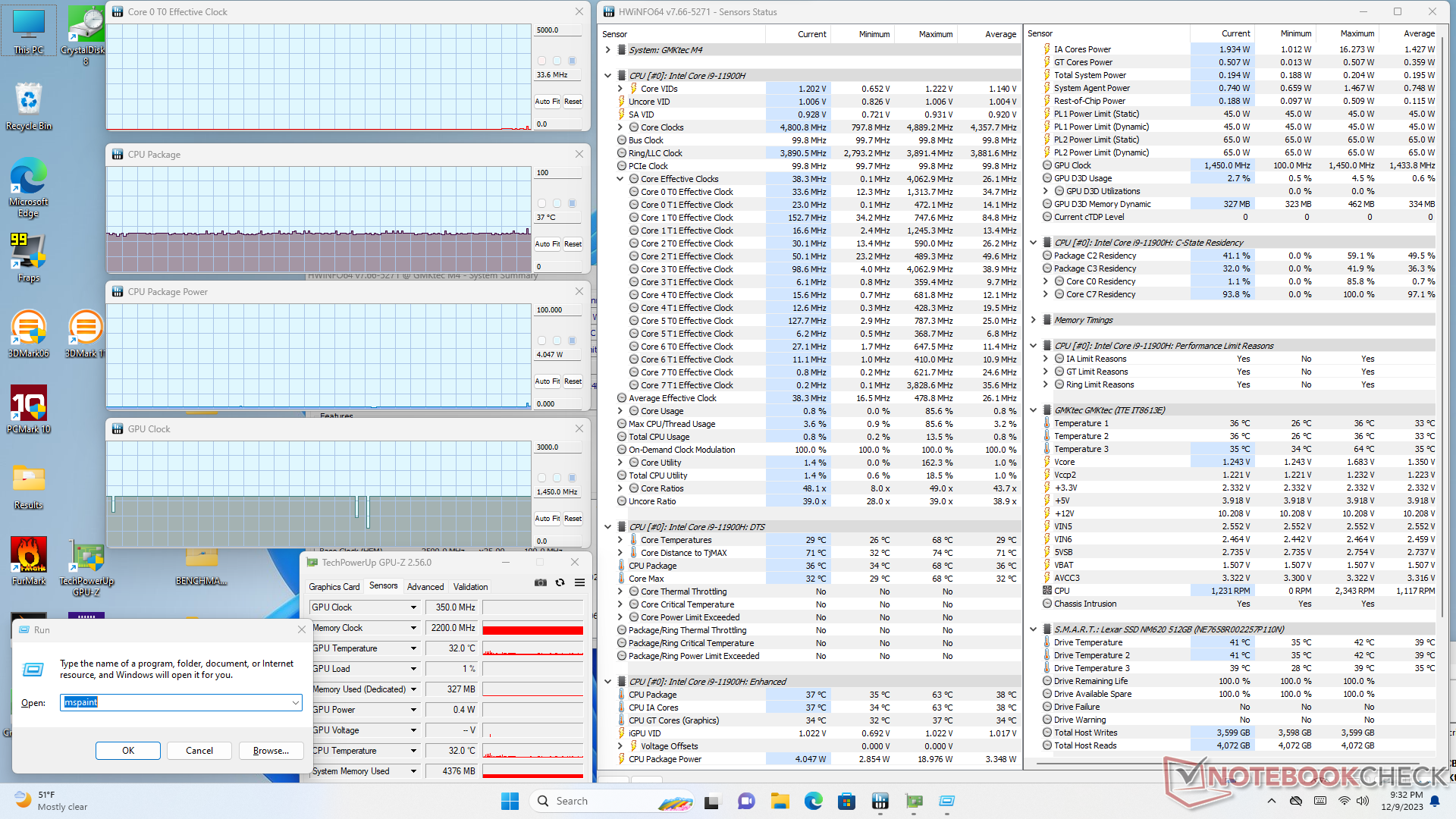Pick the dark blue swatch in GPU Clock graph

[572, 478]
